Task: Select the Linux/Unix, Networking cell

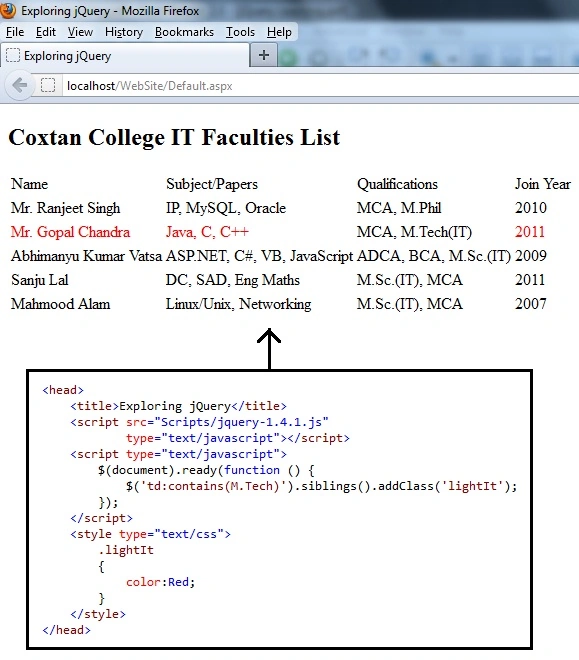Action: point(239,304)
